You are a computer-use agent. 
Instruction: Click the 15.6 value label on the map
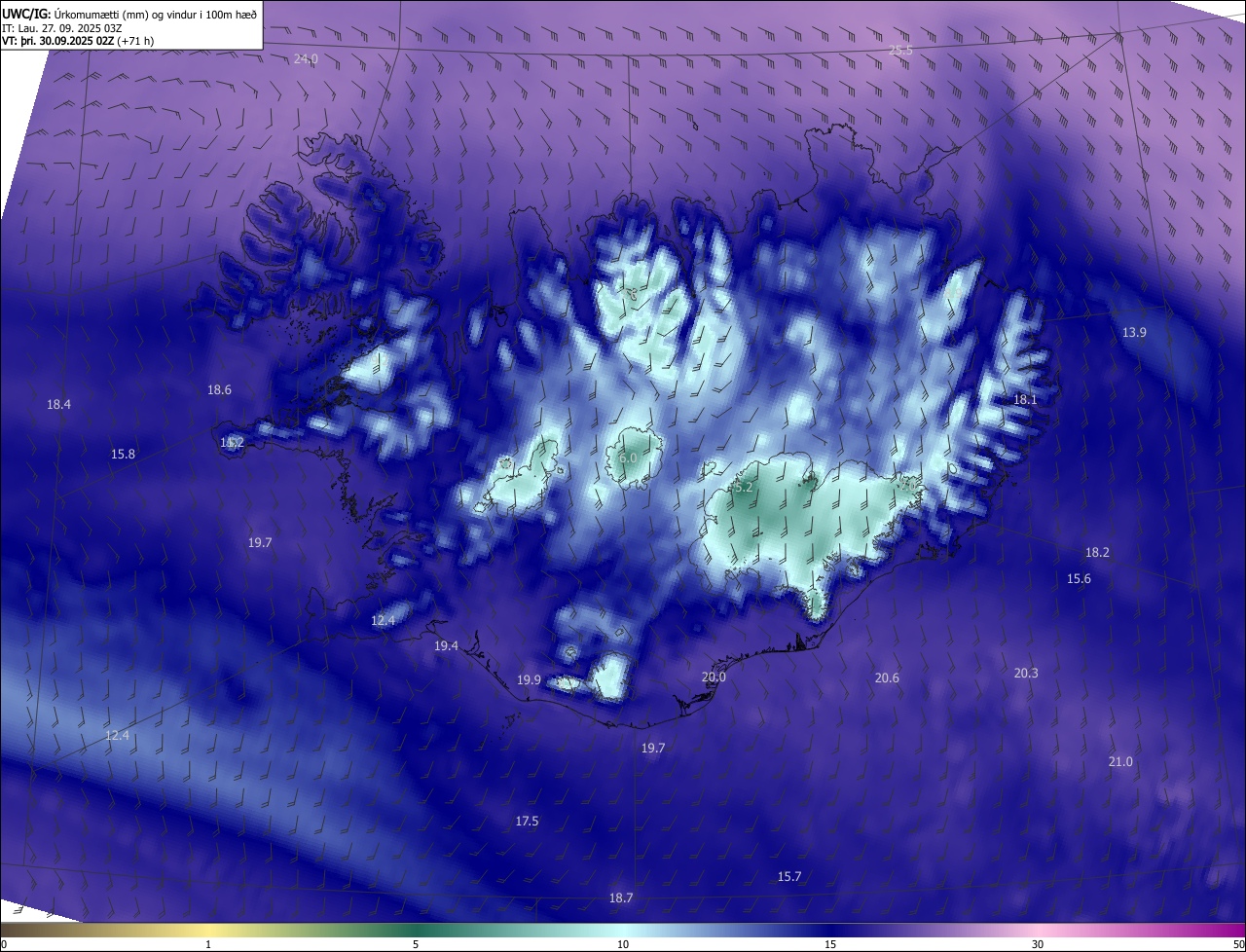1079,579
